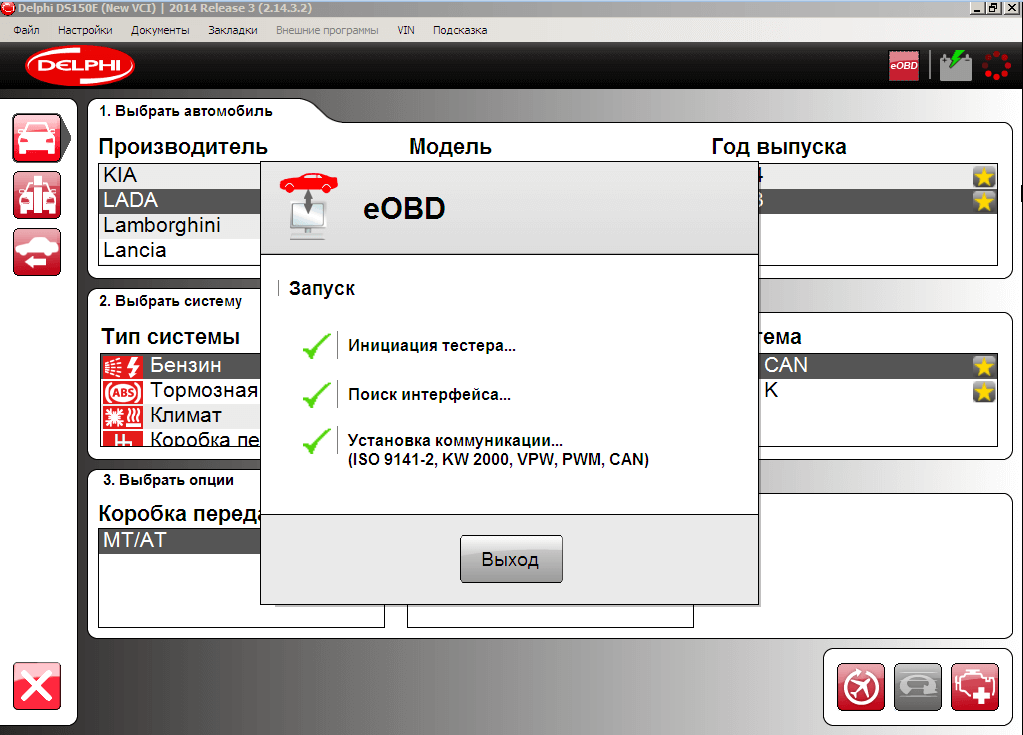Viewport: 1023px width, 735px height.
Task: Select Lamborghini in manufacturer list
Action: [180, 226]
